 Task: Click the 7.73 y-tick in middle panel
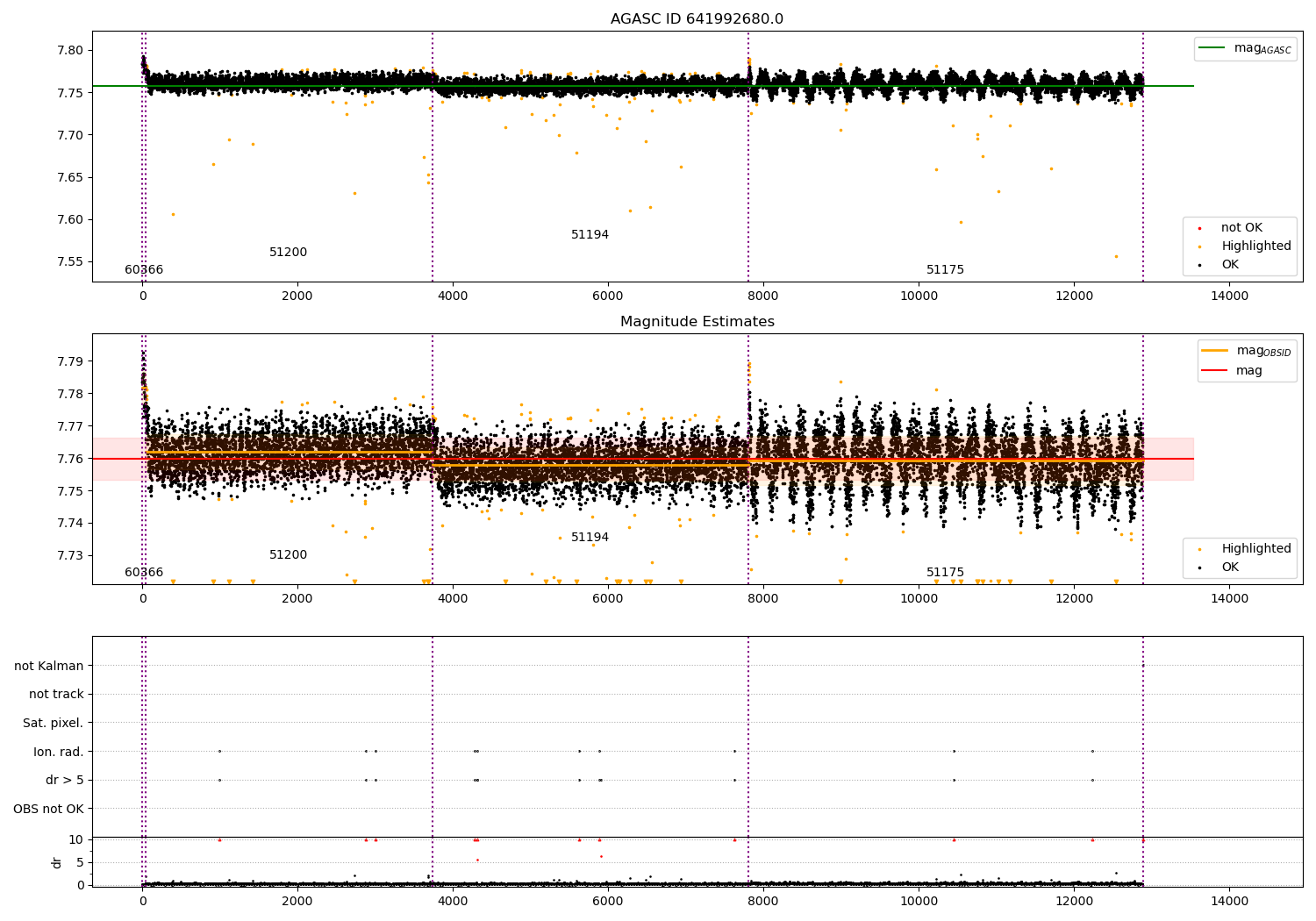tap(71, 556)
